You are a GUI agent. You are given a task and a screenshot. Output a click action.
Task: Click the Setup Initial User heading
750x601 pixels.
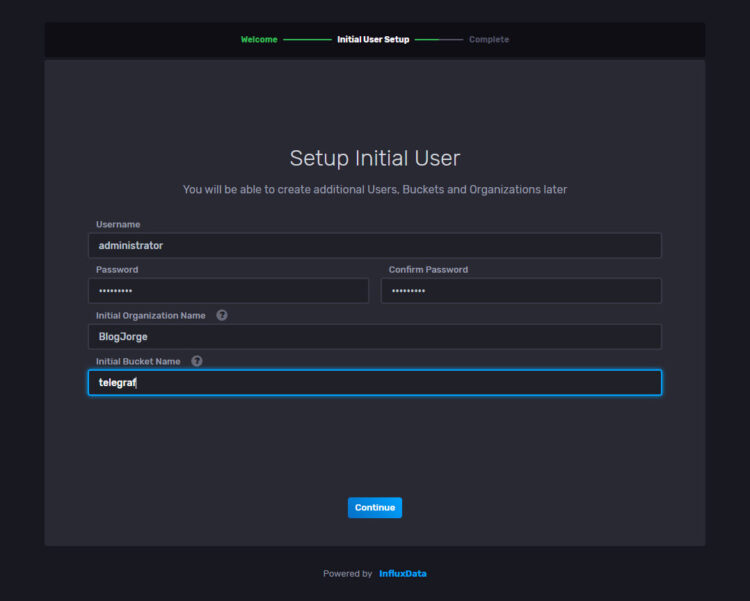pos(375,158)
